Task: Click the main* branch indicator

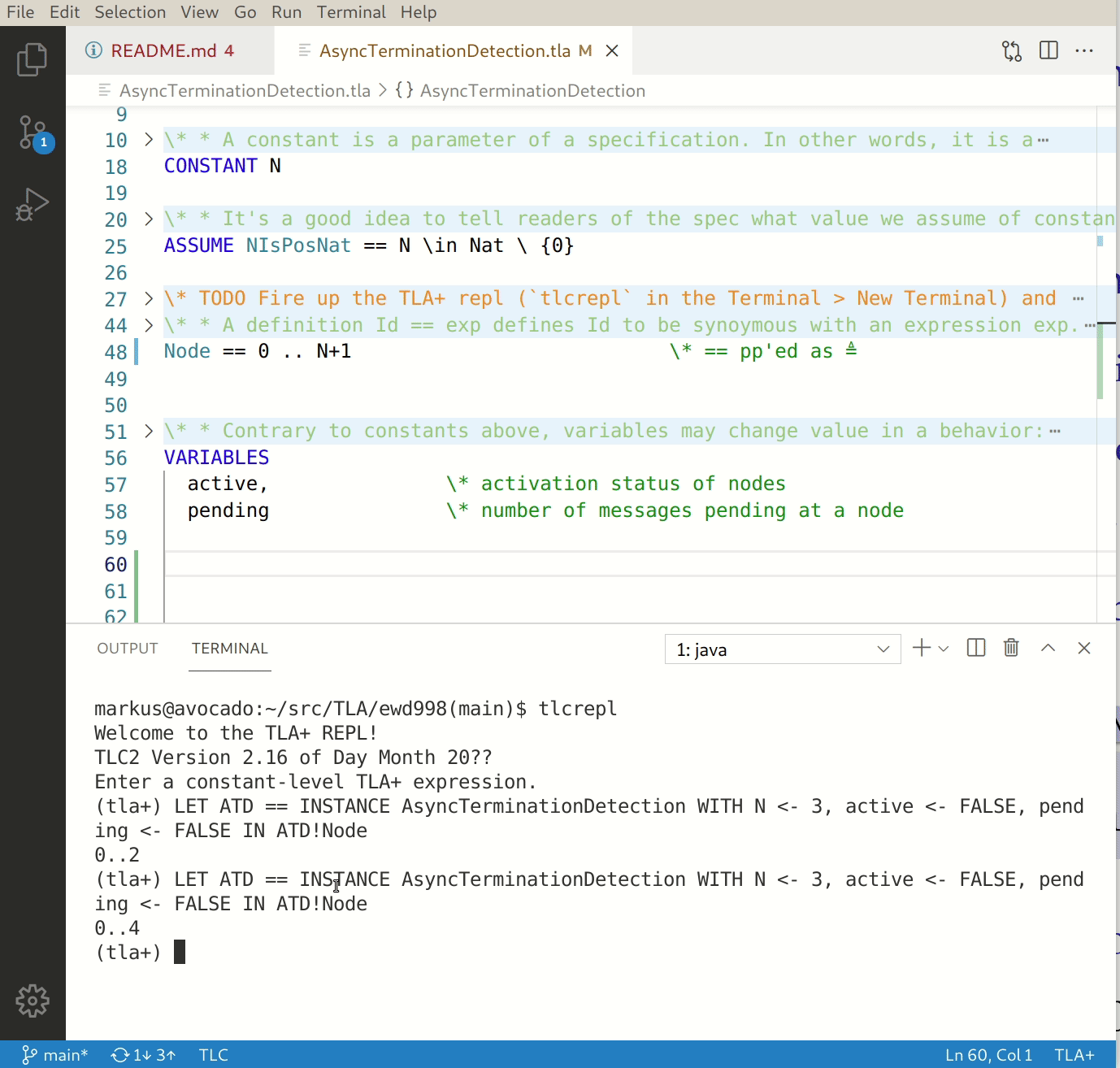Action: point(55,1054)
